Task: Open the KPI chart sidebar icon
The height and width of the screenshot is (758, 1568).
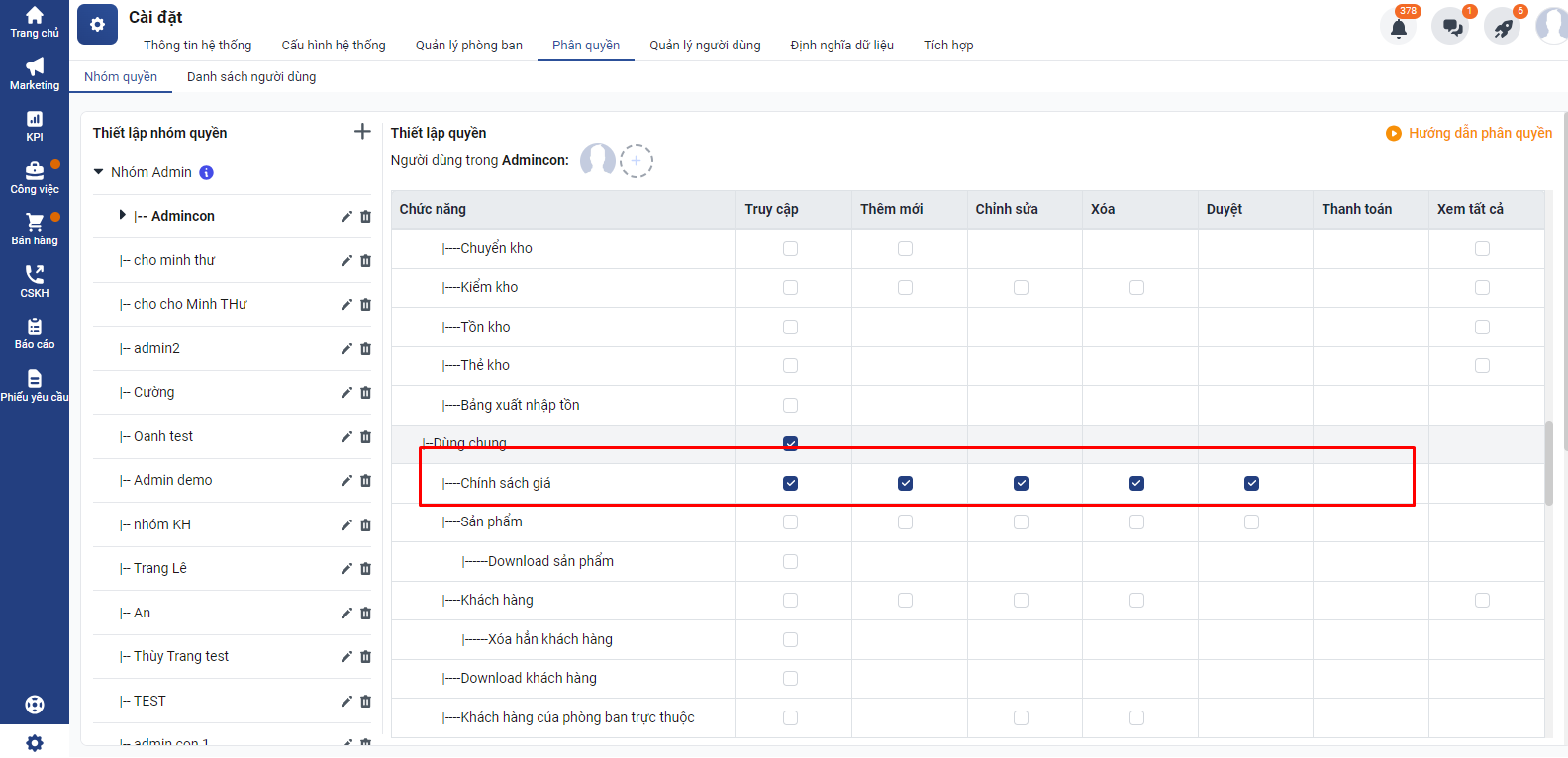Action: [x=35, y=126]
